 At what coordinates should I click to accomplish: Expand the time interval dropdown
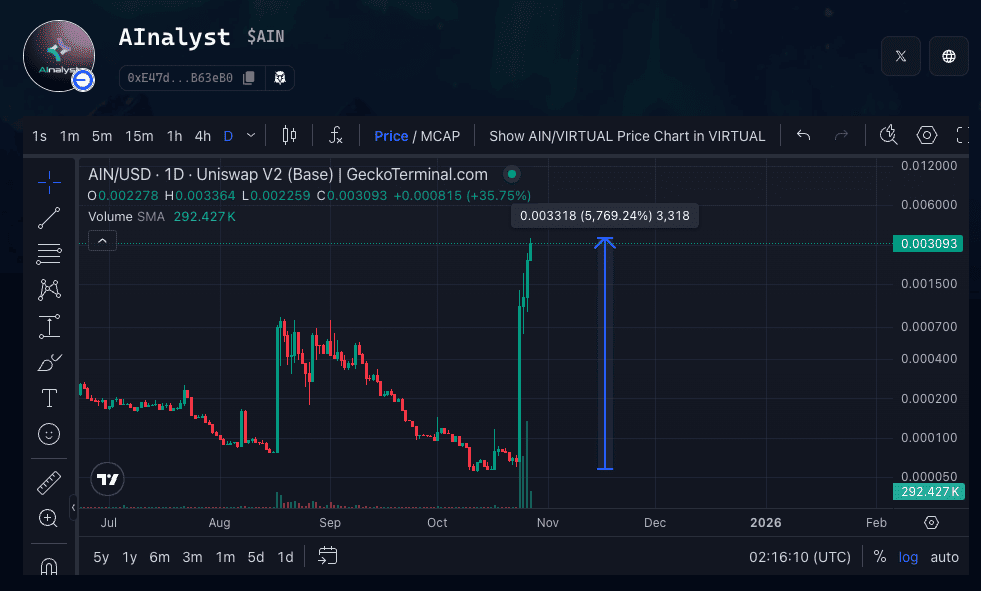coord(251,136)
